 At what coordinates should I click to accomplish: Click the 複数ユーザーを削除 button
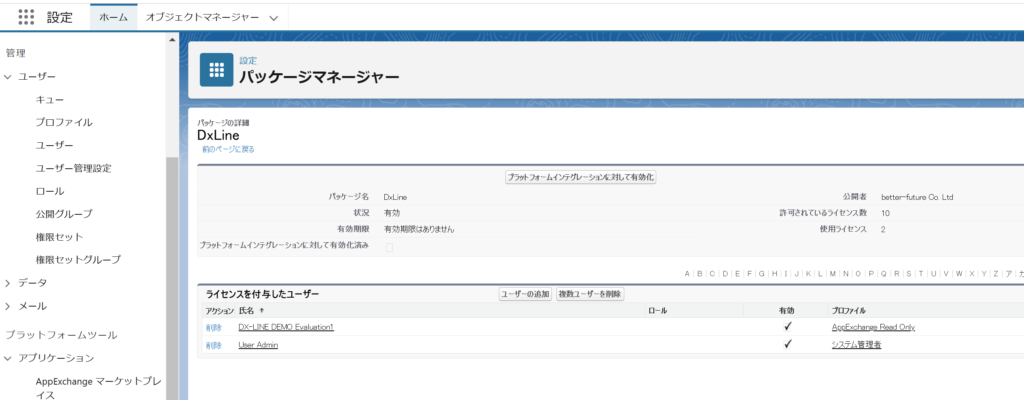pyautogui.click(x=590, y=294)
